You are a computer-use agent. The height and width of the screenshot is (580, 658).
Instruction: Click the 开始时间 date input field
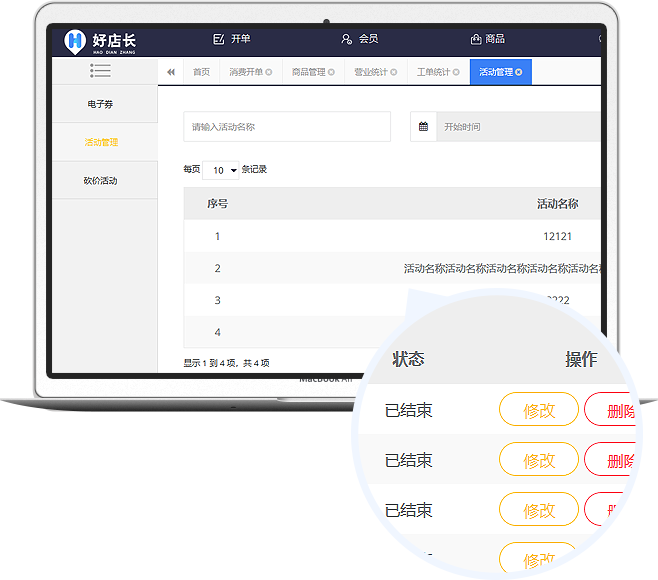517,127
